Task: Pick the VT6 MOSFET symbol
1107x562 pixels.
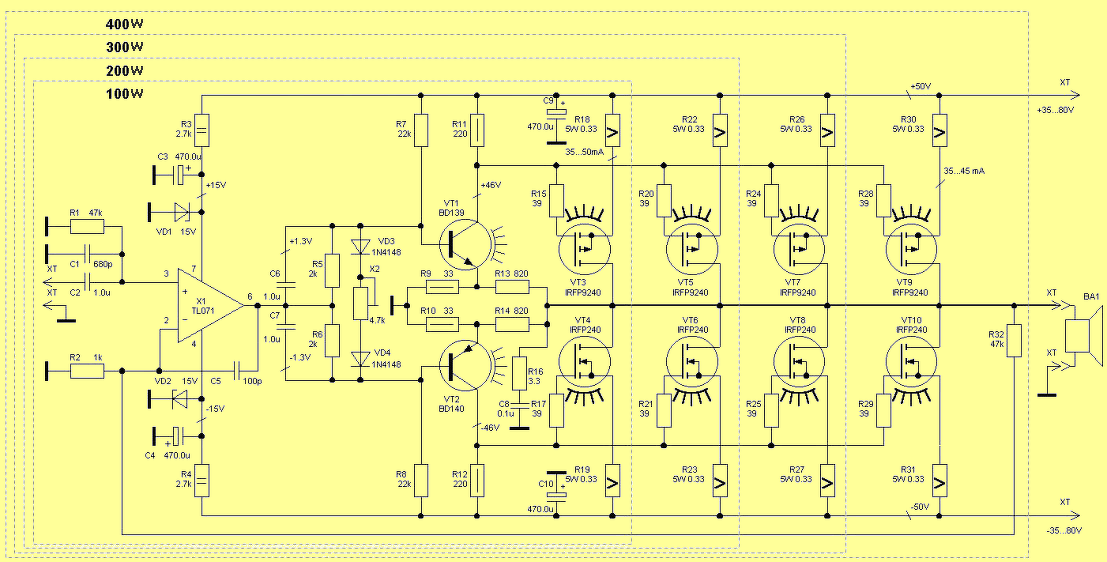Action: coord(692,361)
